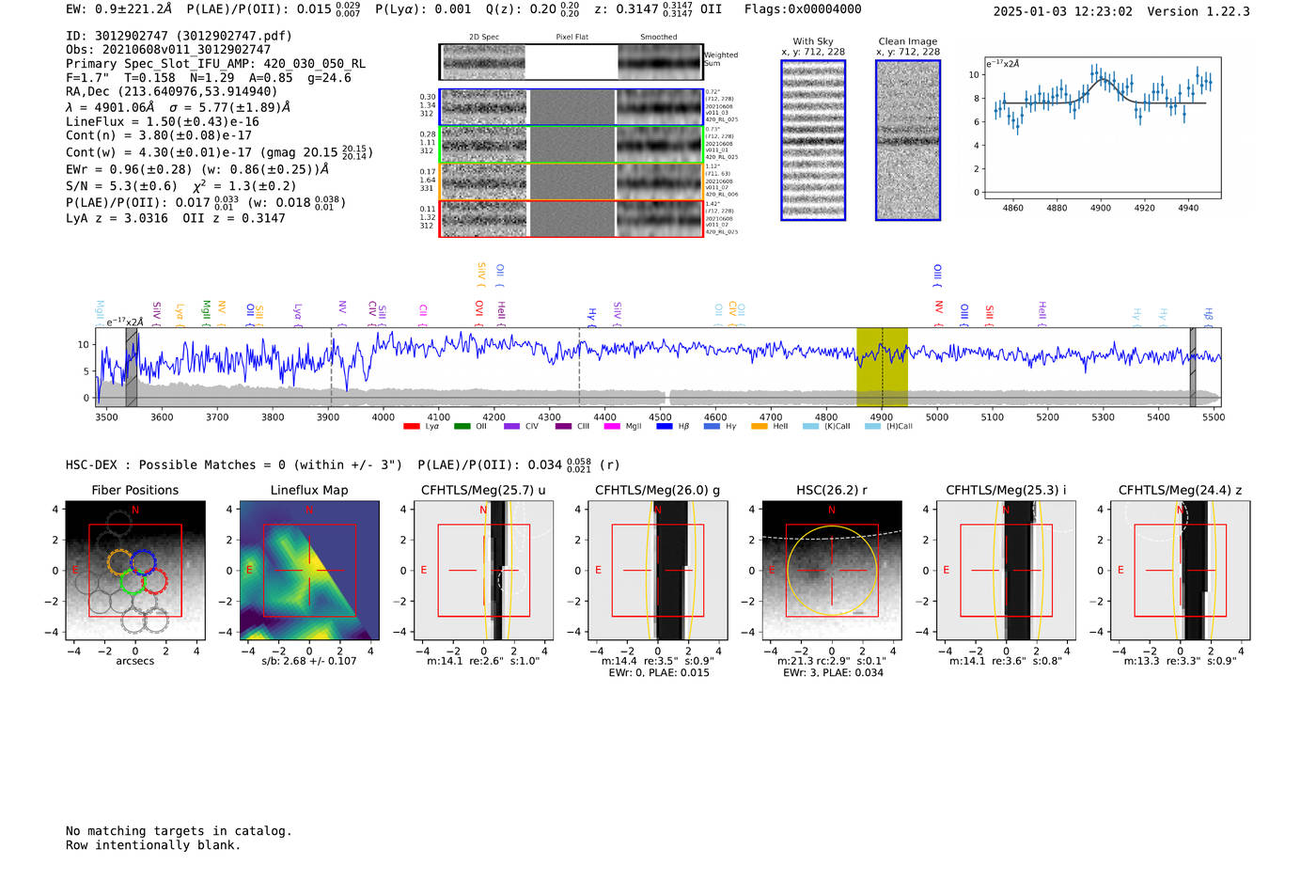Screen dimensions: 1316x896
Task: Open the HSC(26.2) r cutout
Action: [832, 571]
